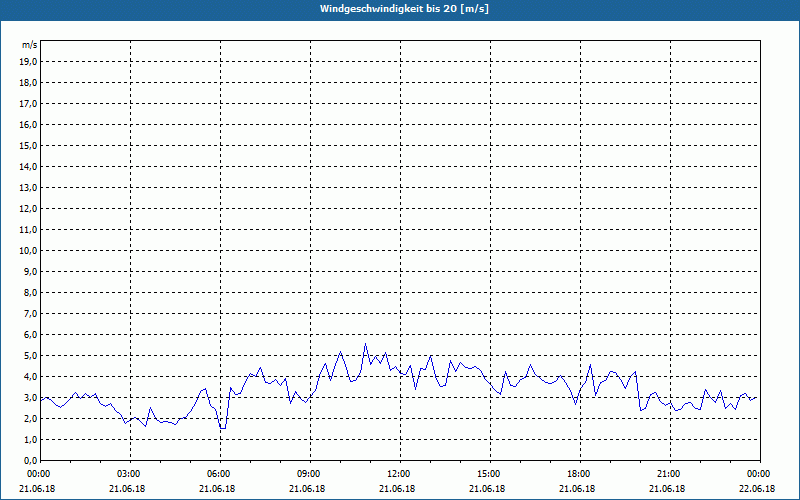Pick the 17,0 y-axis value
The height and width of the screenshot is (500, 800).
point(28,104)
